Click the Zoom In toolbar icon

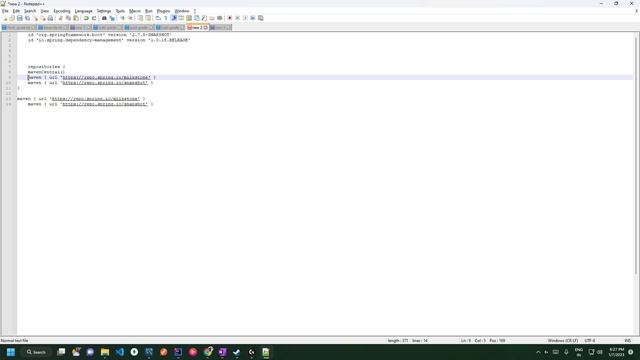click(122, 18)
